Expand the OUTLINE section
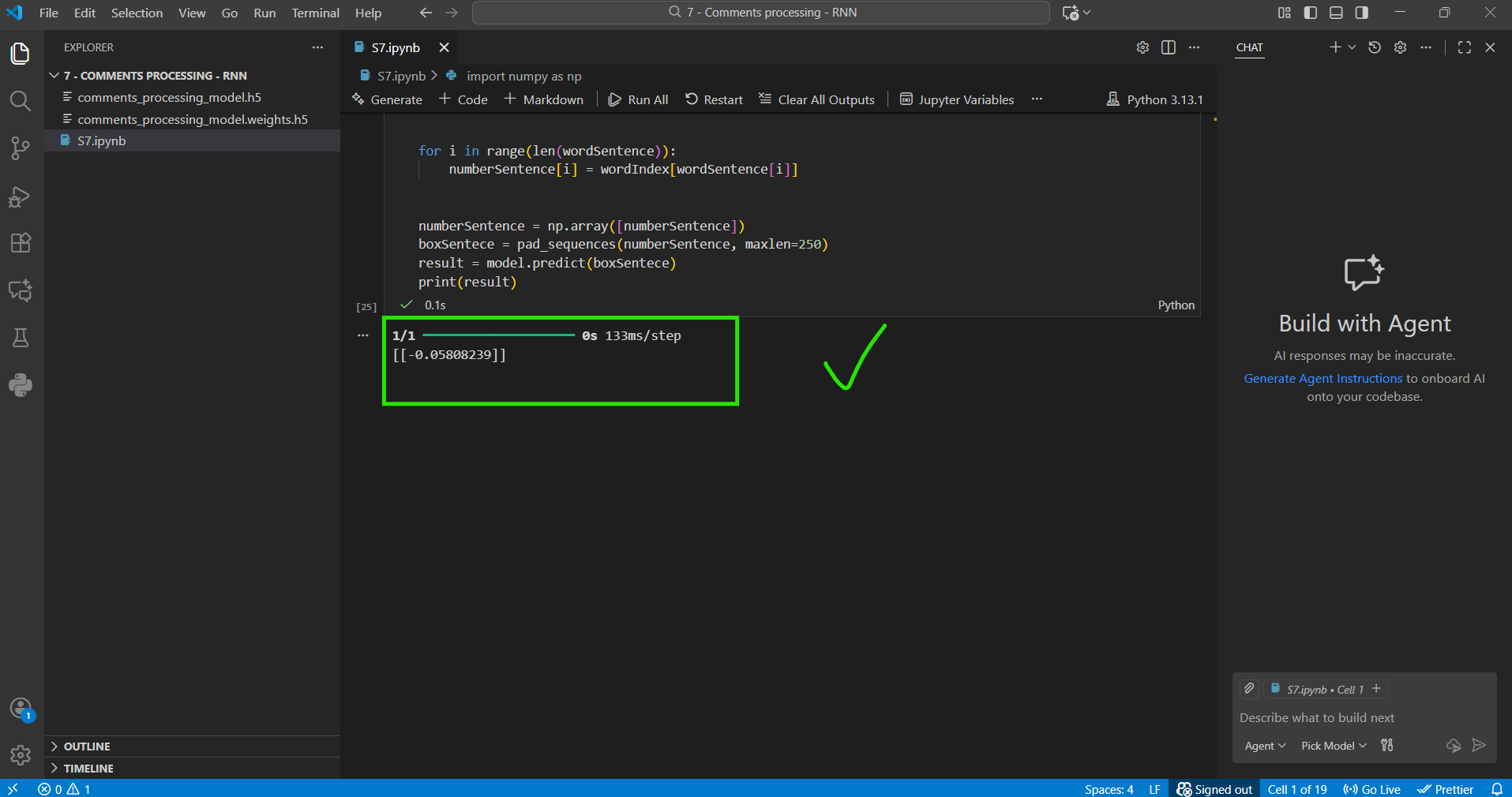 [87, 746]
